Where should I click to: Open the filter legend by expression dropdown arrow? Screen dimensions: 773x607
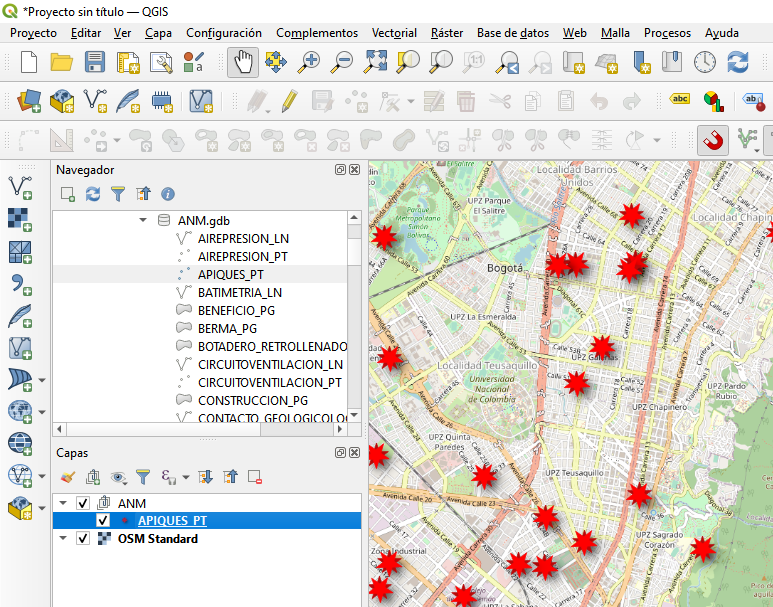pyautogui.click(x=186, y=477)
